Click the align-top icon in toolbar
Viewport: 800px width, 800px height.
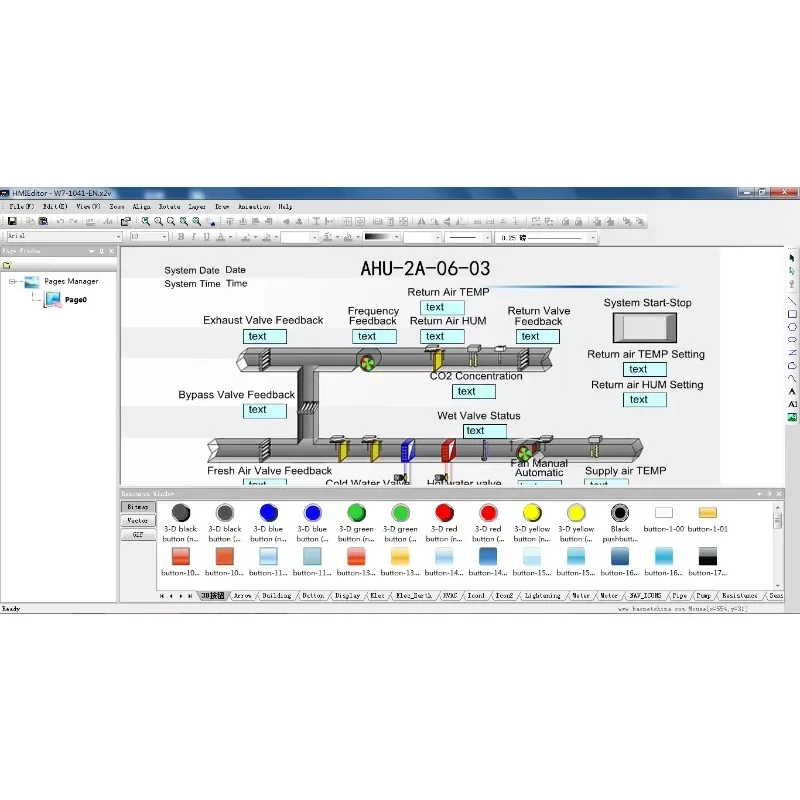point(230,221)
